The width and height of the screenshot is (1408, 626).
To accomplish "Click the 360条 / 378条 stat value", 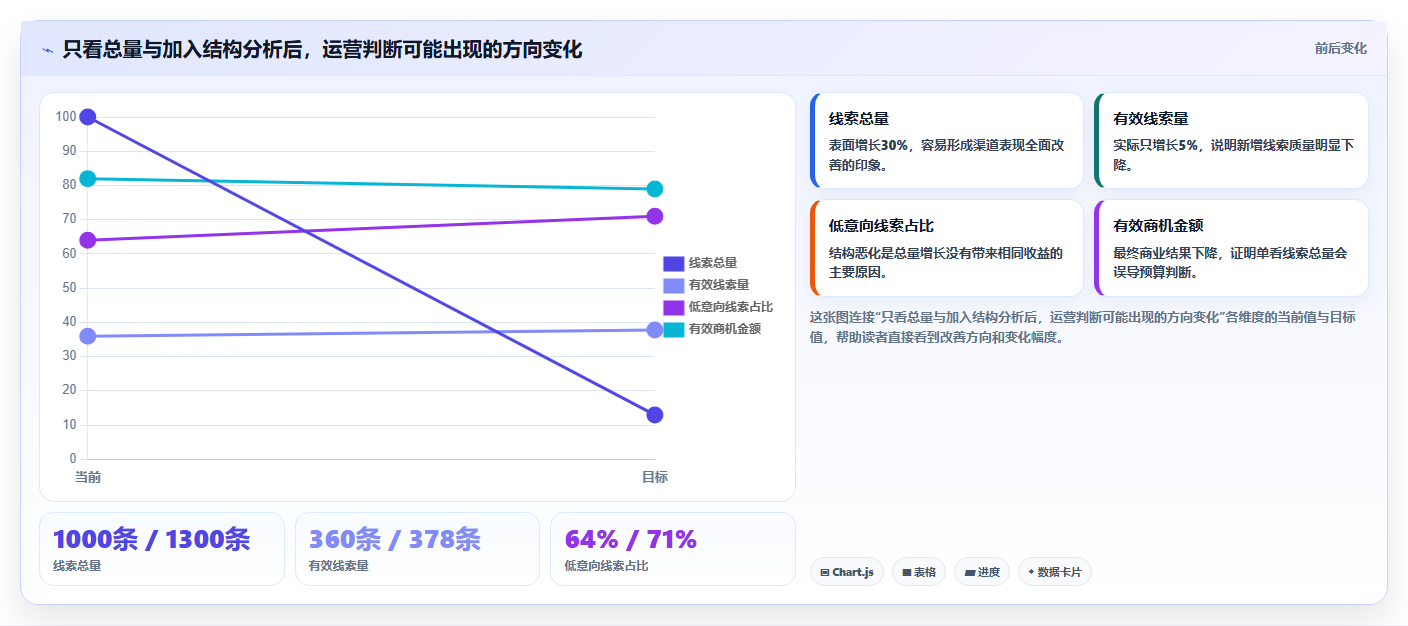I will (x=395, y=539).
